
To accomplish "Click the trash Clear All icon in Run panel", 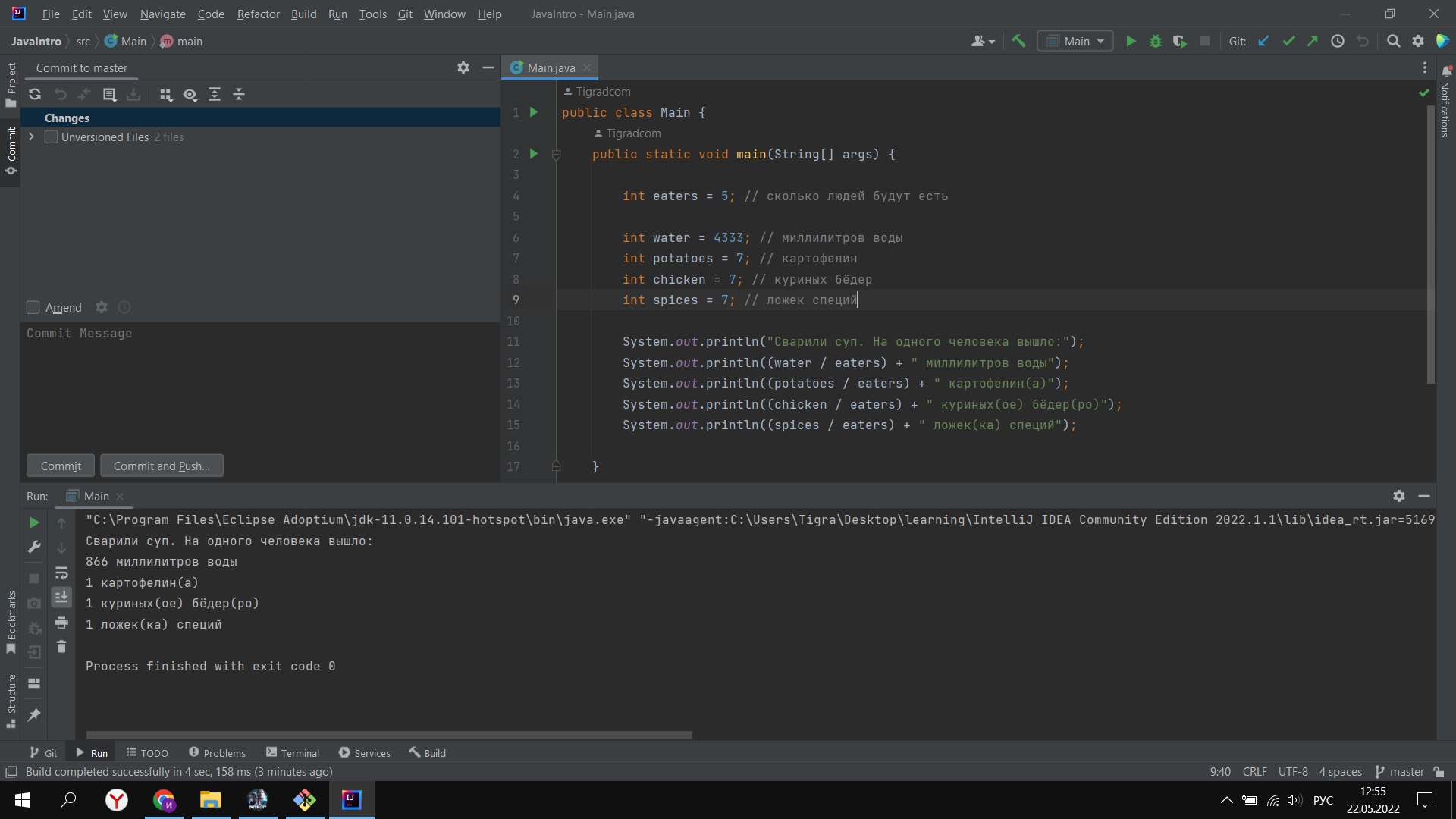I will click(x=61, y=647).
